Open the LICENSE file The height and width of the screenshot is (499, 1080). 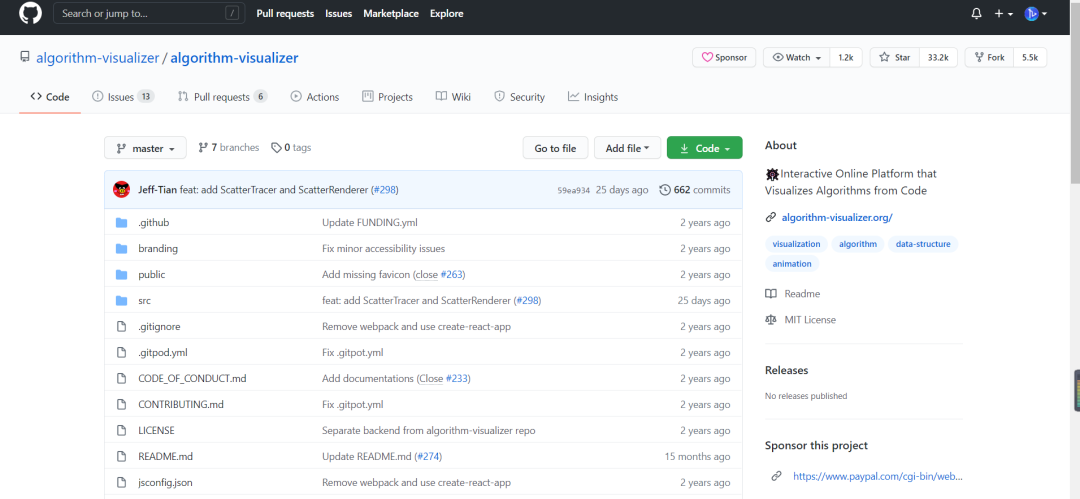point(156,430)
